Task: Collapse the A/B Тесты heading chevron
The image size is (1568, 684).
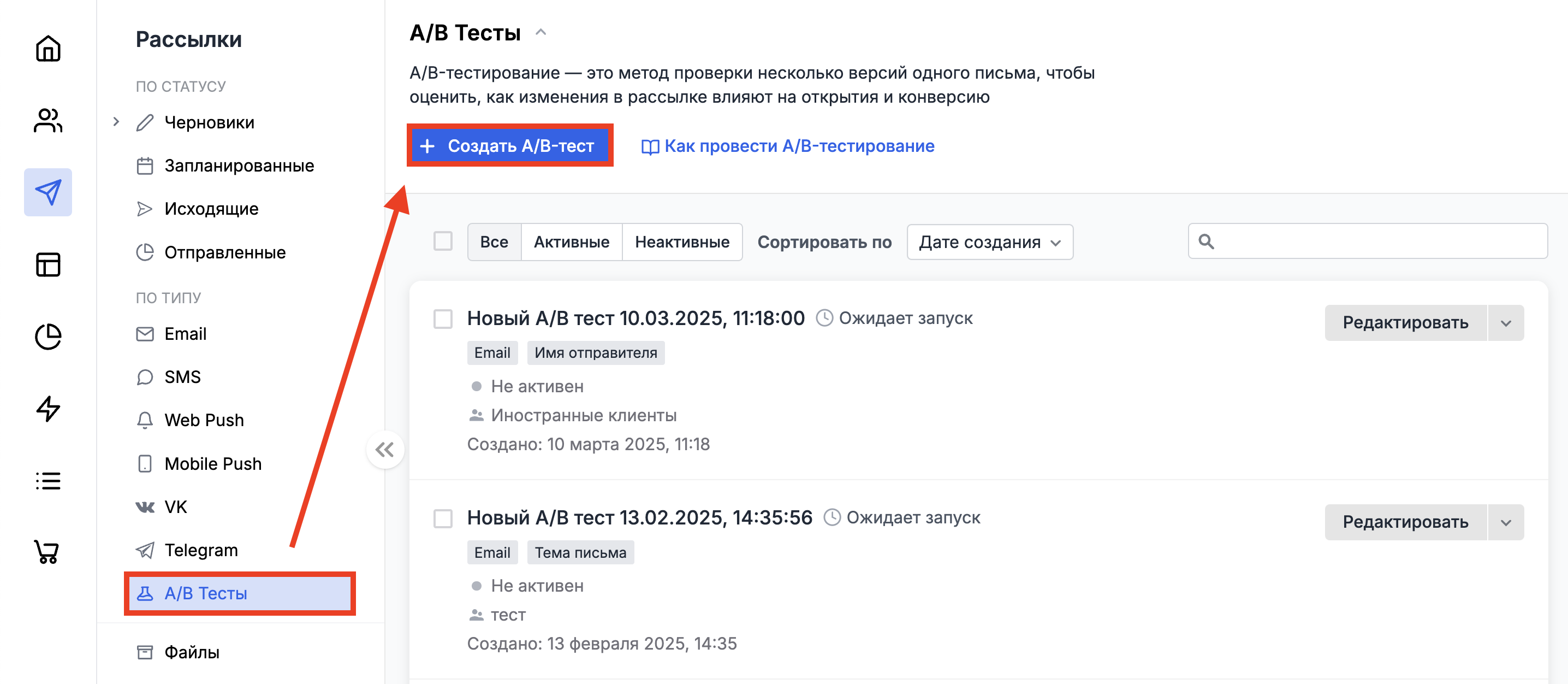Action: pos(541,32)
